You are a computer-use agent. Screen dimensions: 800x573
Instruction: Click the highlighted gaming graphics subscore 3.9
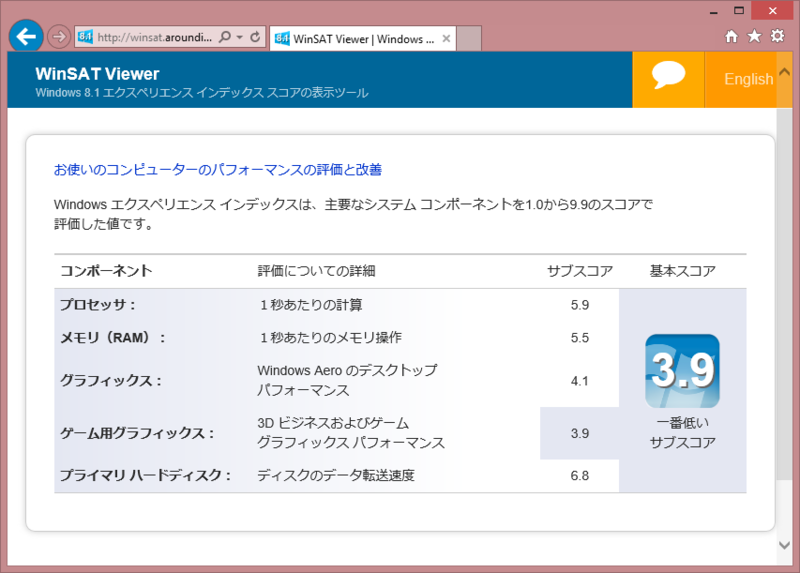click(580, 433)
